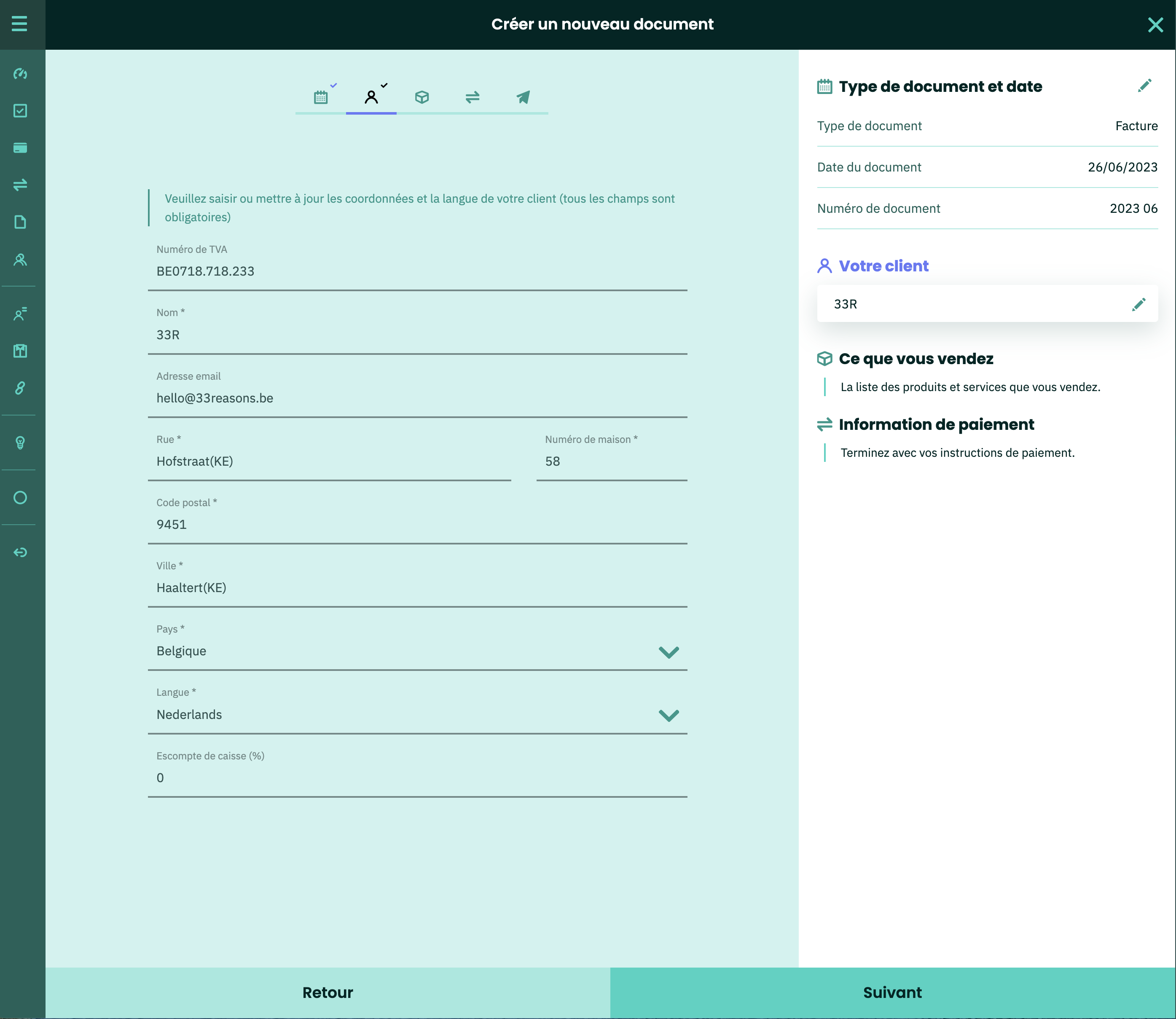Click the 26/06/2023 document date
This screenshot has height=1019, width=1176.
(1122, 167)
